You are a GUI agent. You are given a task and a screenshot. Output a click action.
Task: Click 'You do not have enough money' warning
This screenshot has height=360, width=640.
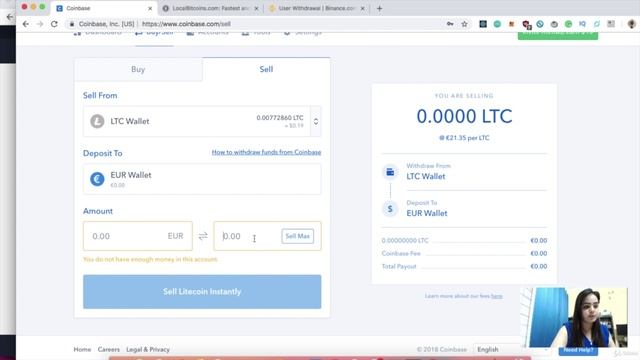(150, 259)
